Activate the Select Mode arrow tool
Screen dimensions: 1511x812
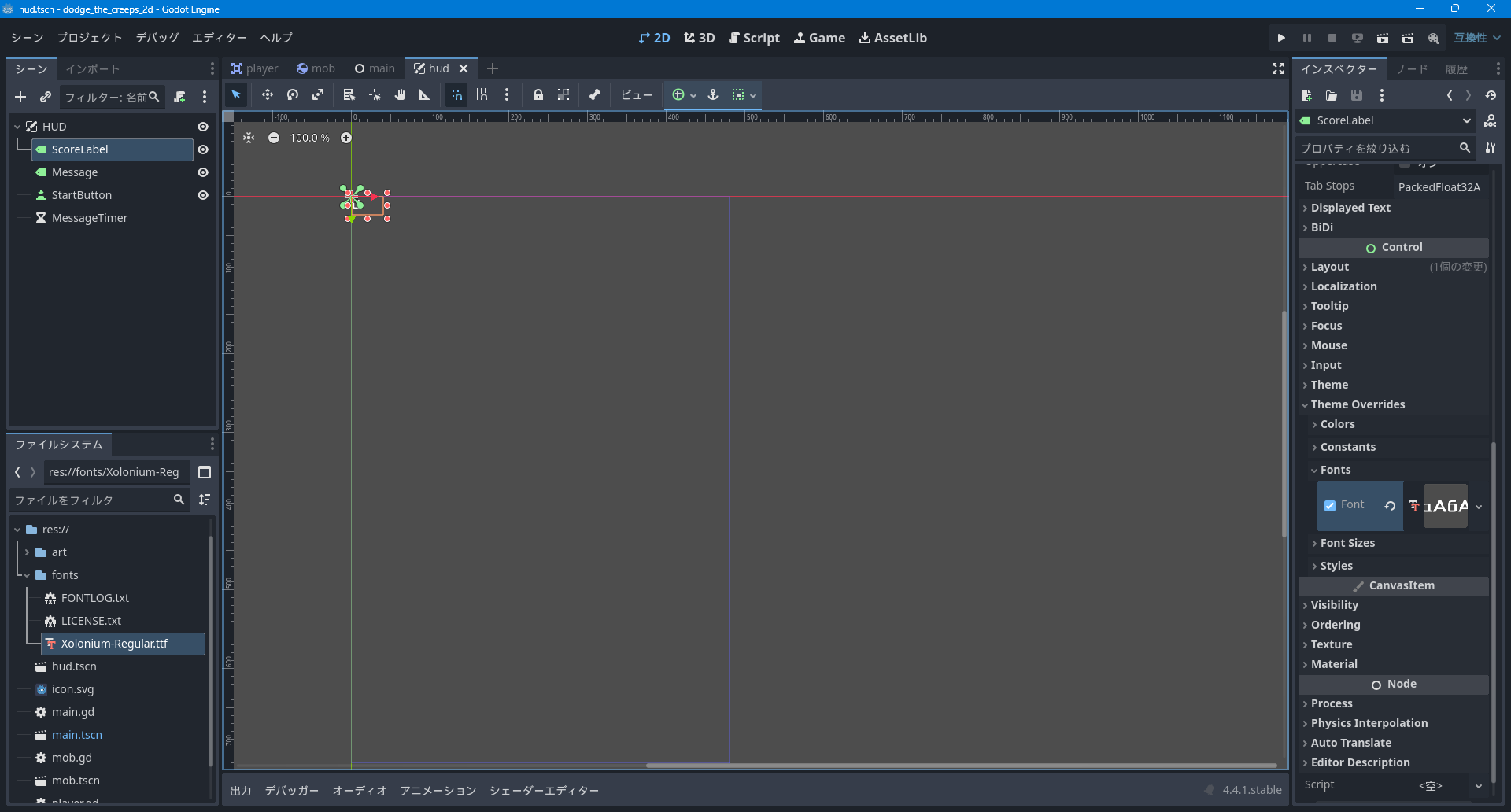pos(236,95)
